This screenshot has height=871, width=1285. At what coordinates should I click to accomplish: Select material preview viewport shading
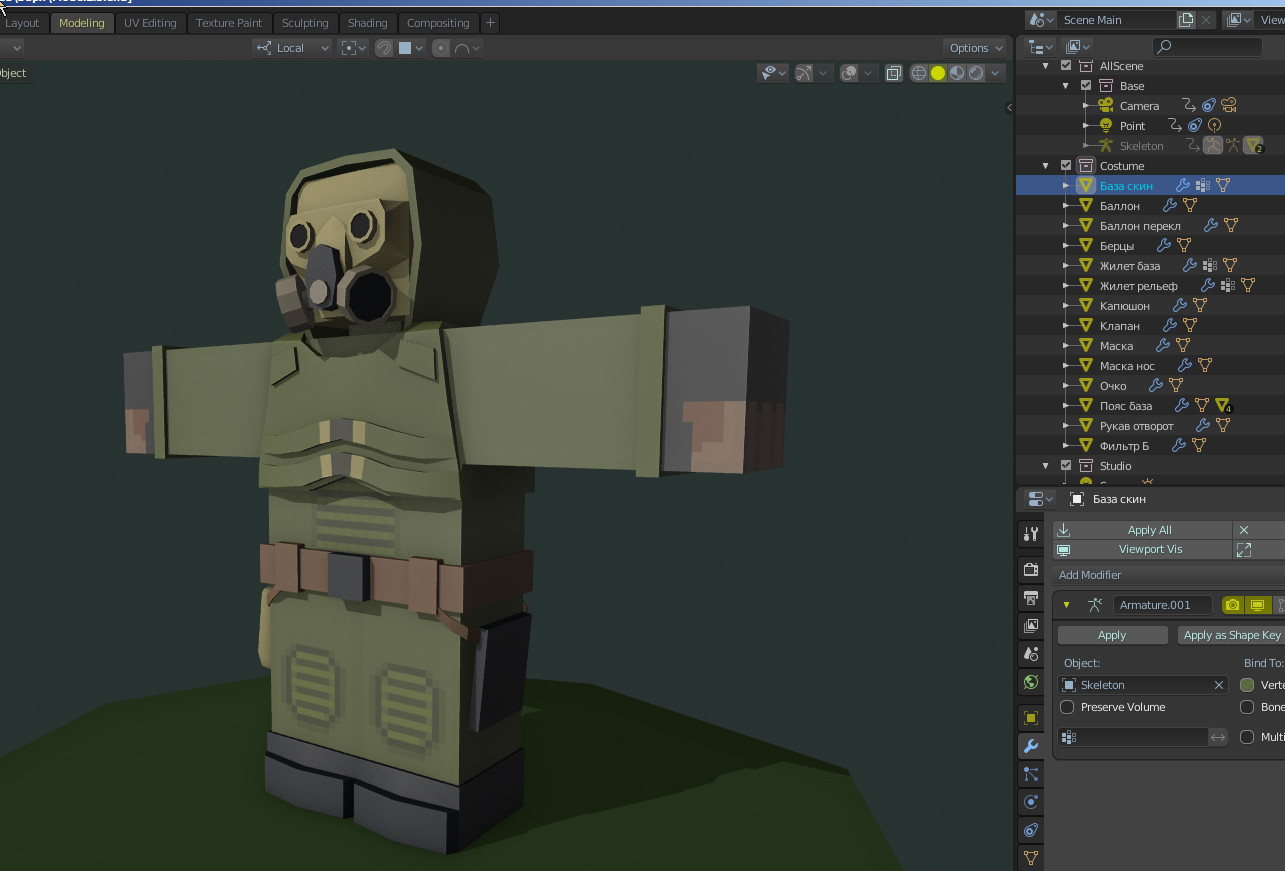pyautogui.click(x=957, y=73)
